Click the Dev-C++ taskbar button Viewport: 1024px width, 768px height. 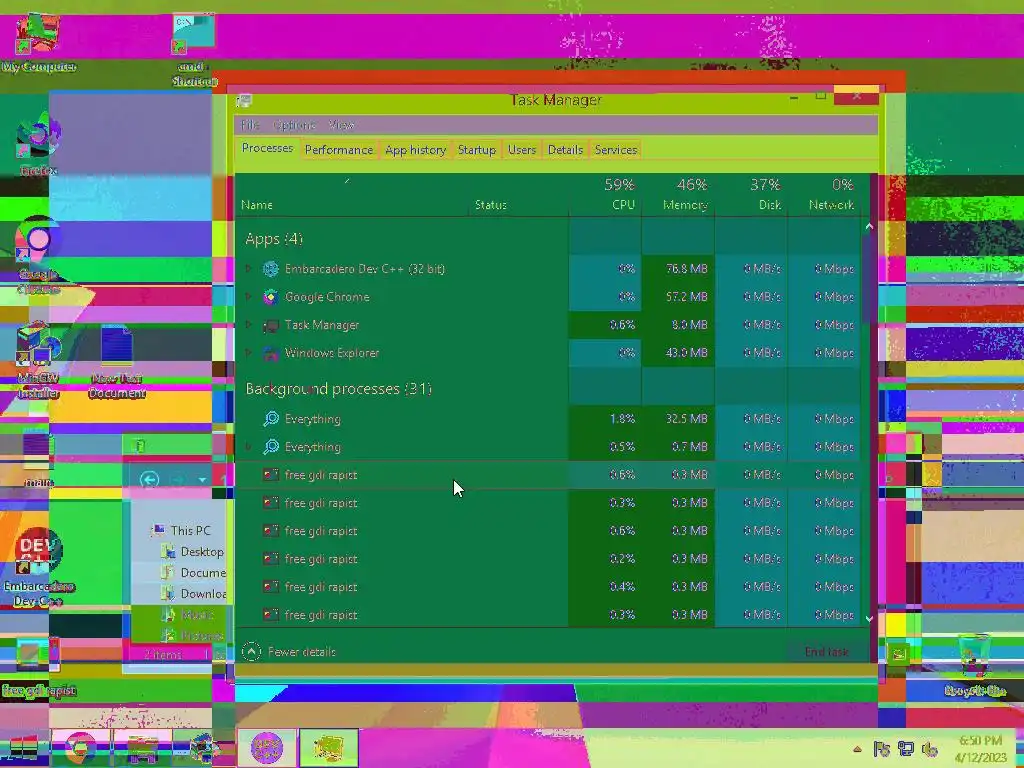coord(266,748)
